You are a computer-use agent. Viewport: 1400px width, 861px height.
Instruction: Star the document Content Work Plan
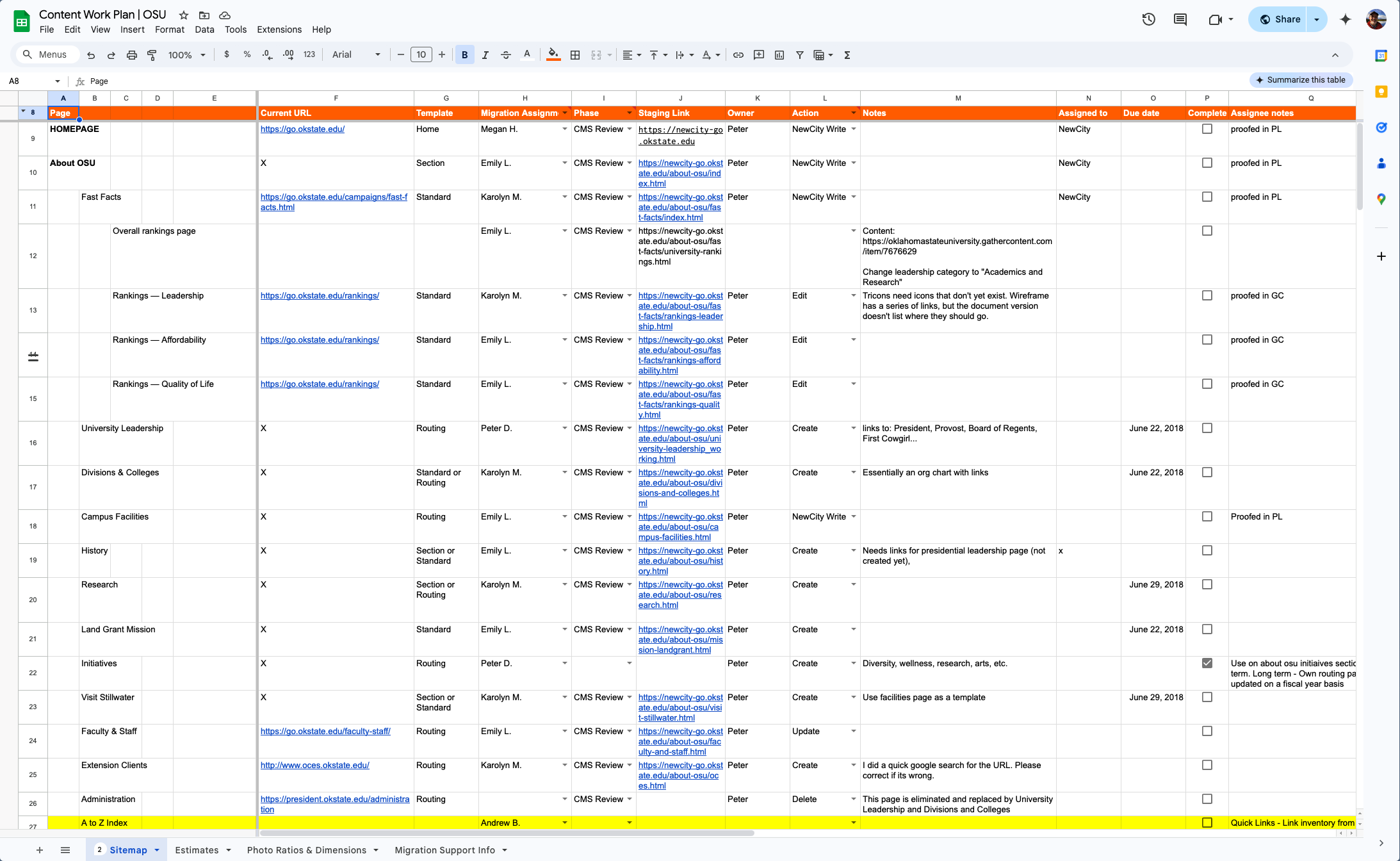tap(184, 15)
